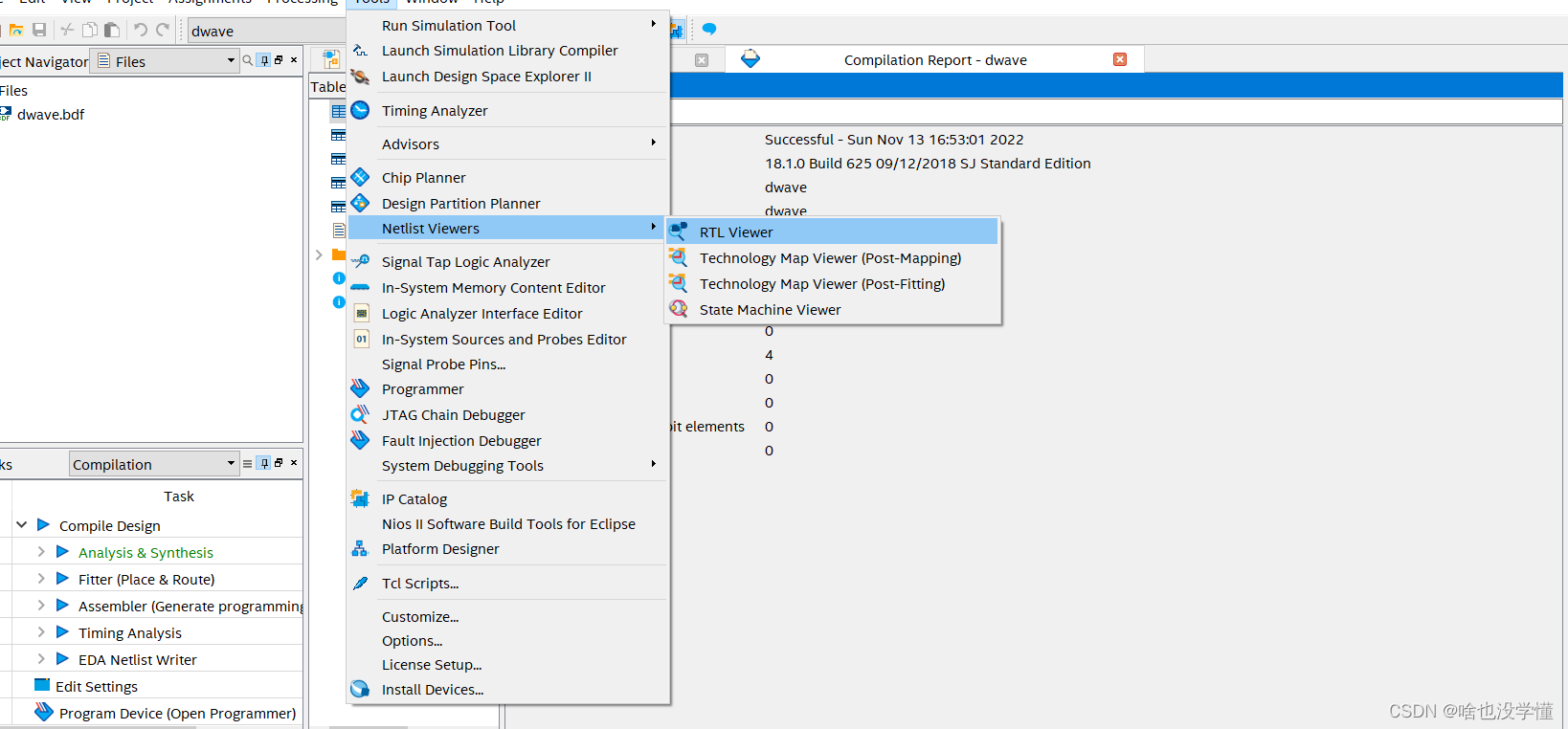Image resolution: width=1568 pixels, height=729 pixels.
Task: Select Netlist Viewers menu item
Action: click(x=508, y=228)
